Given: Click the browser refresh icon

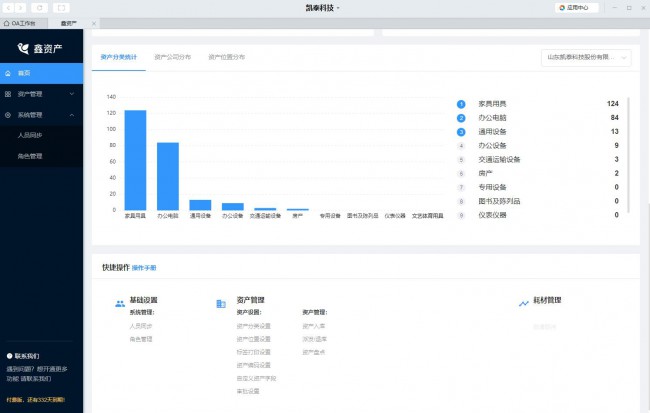Looking at the screenshot, I should tap(41, 7).
